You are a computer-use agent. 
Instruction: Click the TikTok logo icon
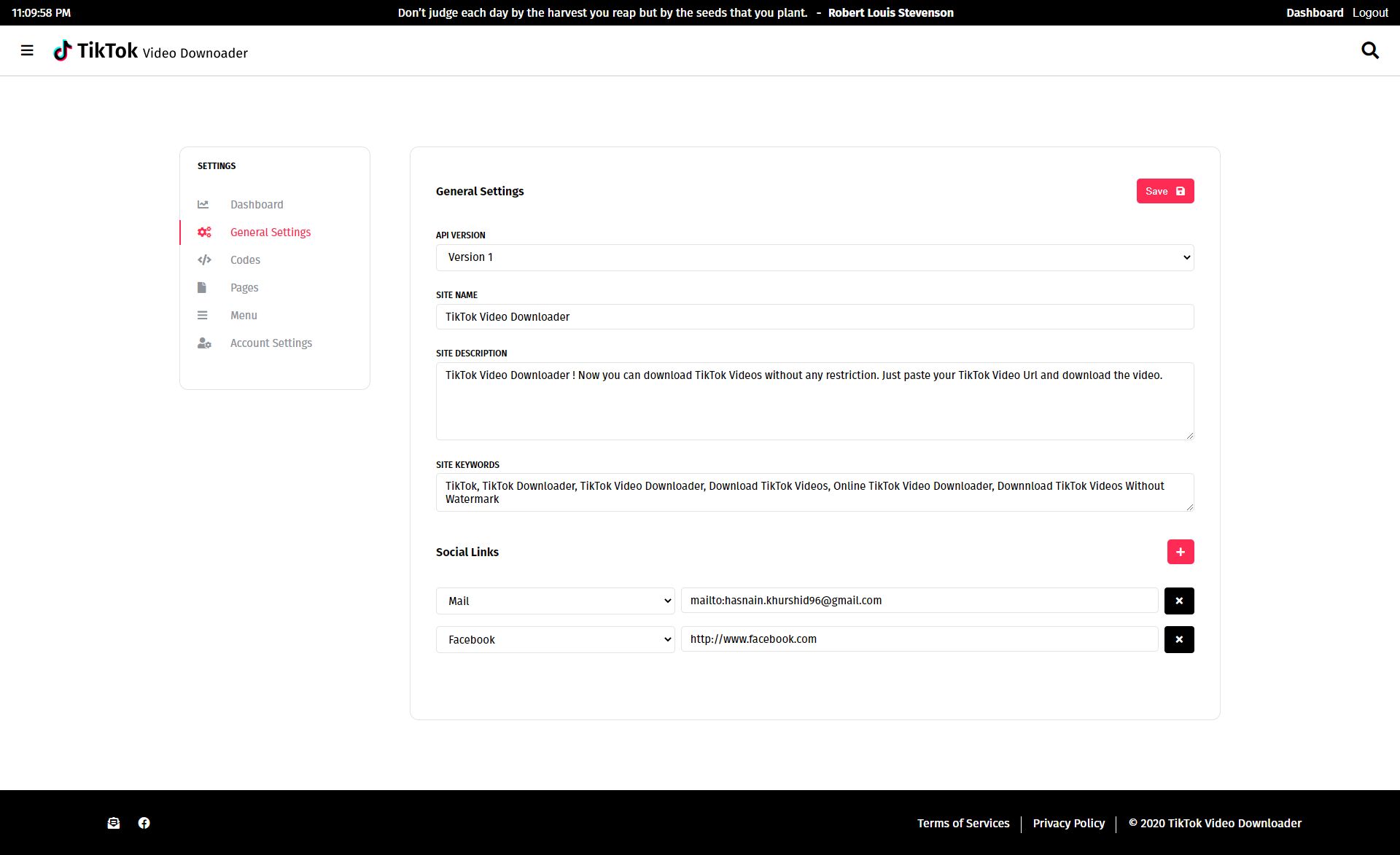click(63, 50)
